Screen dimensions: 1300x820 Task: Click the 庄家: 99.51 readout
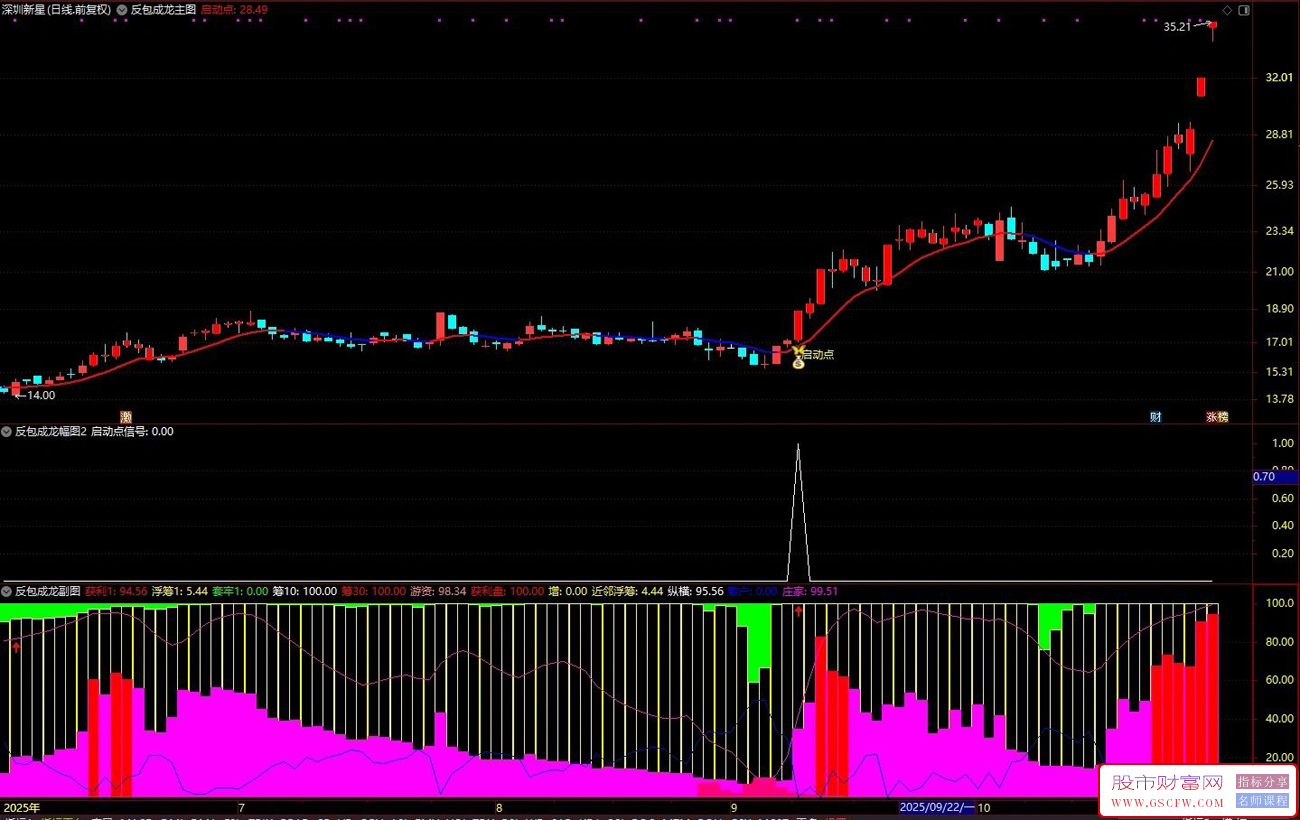pos(810,591)
